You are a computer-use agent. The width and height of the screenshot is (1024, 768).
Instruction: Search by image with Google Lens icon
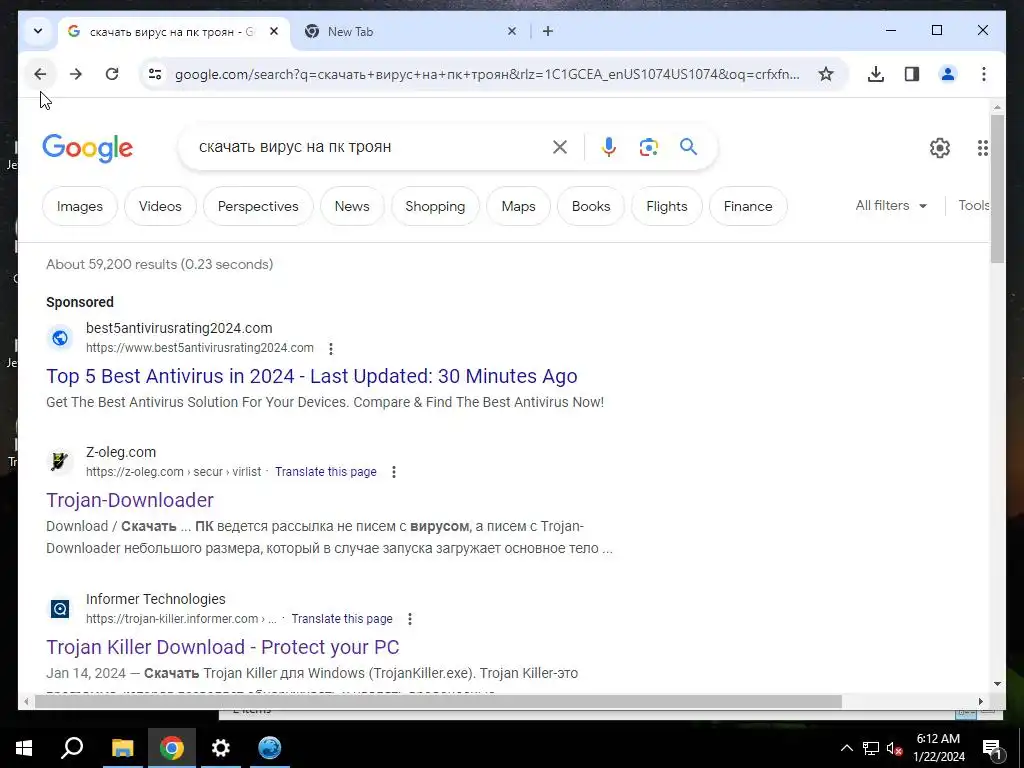(x=648, y=147)
